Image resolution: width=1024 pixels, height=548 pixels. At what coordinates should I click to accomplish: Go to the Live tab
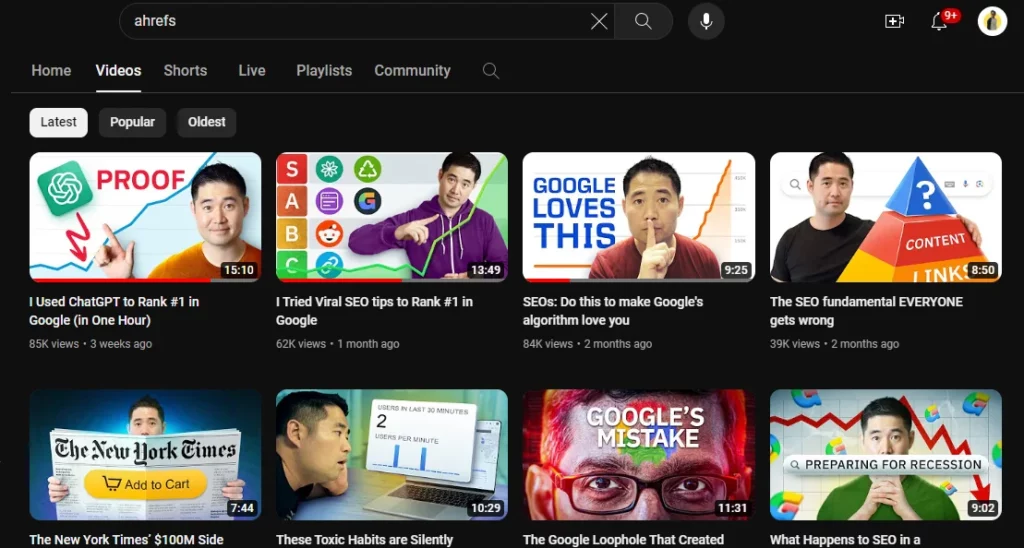pos(252,71)
